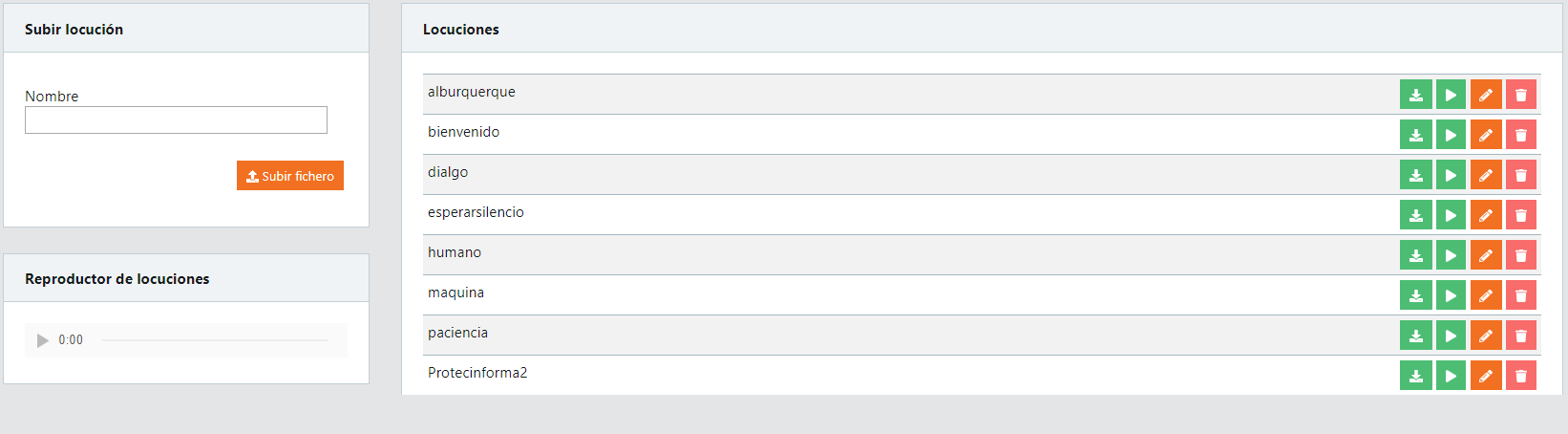Click the audio player progress bar

coord(215,340)
